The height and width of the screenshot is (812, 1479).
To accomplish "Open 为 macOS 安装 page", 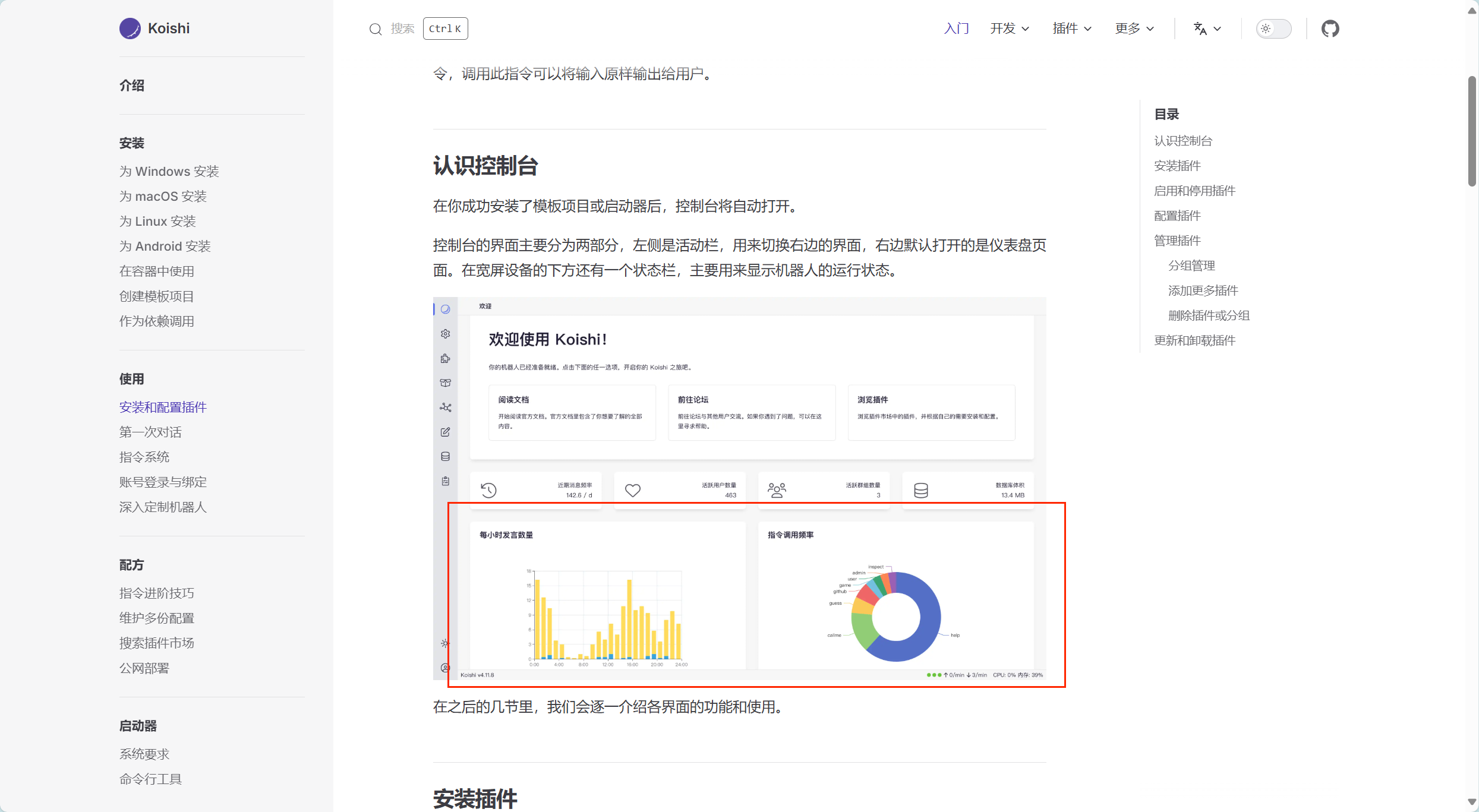I will click(x=163, y=197).
